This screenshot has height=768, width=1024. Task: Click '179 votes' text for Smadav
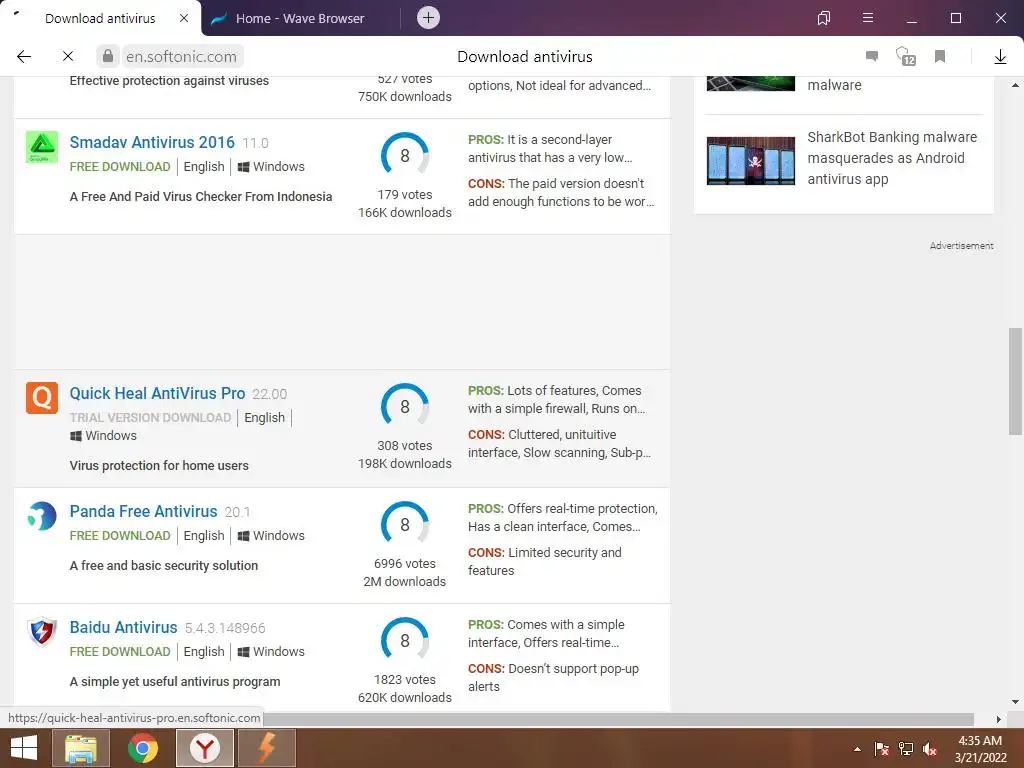click(x=405, y=195)
